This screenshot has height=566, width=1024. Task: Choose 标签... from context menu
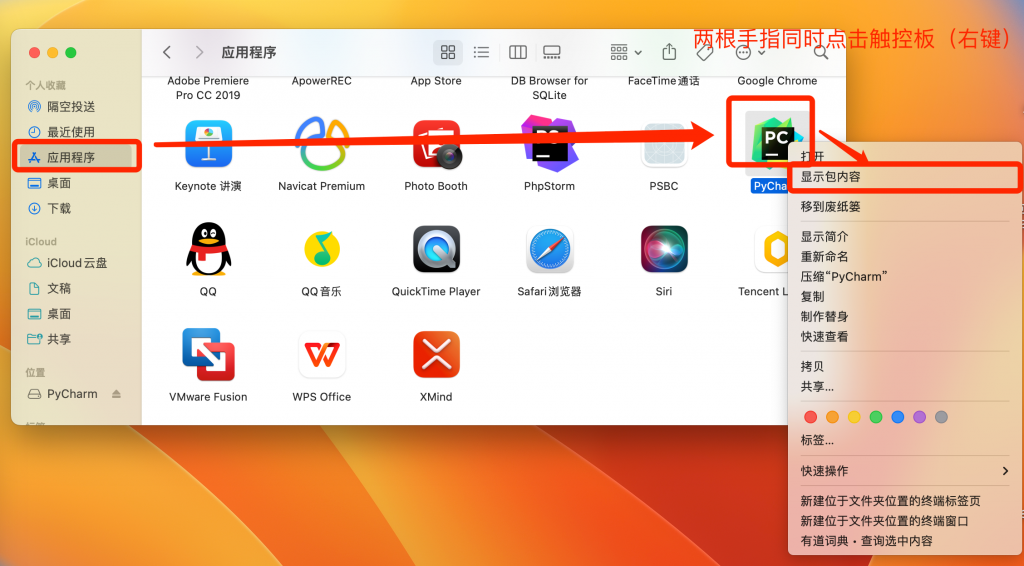tap(905, 440)
